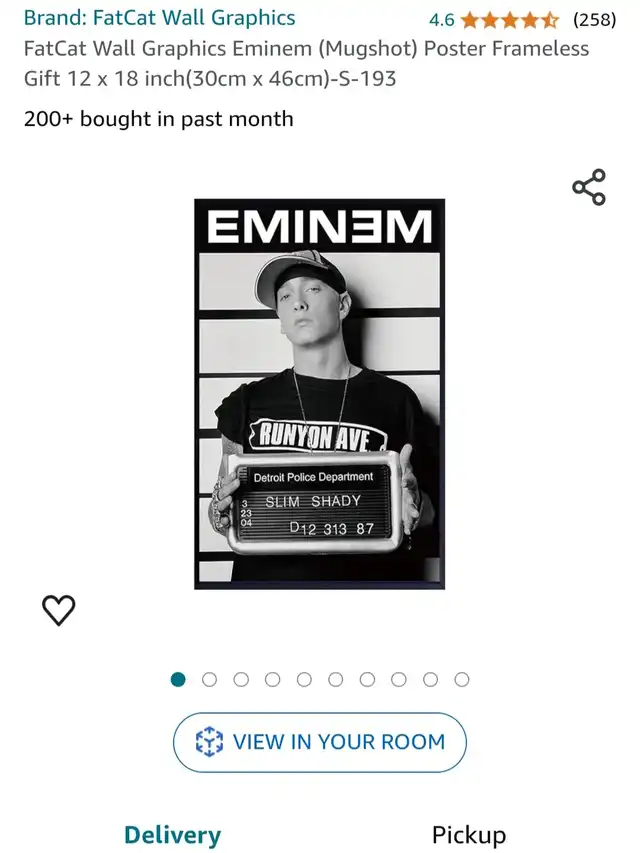Image resolution: width=640 pixels, height=853 pixels.
Task: Open the Brand: FatCat Wall Graphics link
Action: 159,18
